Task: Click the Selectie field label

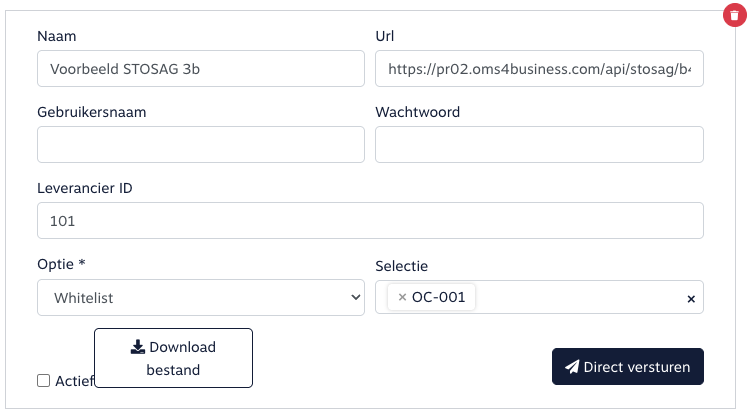Action: 401,266
